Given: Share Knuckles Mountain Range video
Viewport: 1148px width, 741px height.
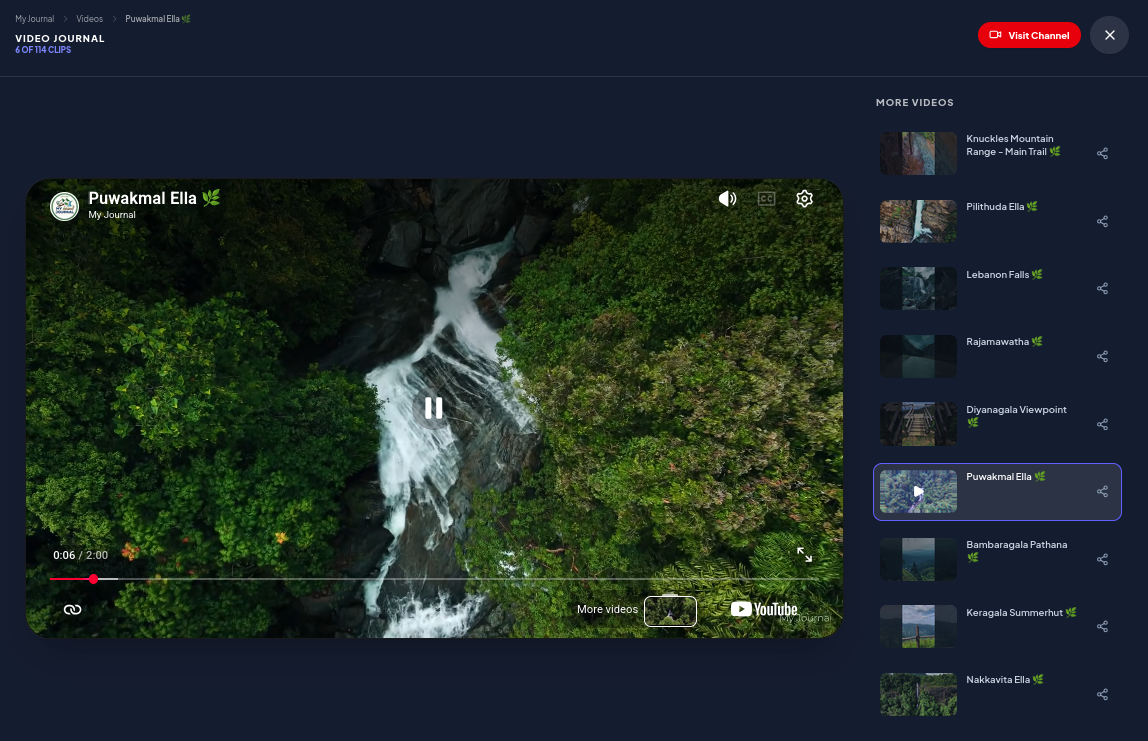Looking at the screenshot, I should click(1102, 153).
